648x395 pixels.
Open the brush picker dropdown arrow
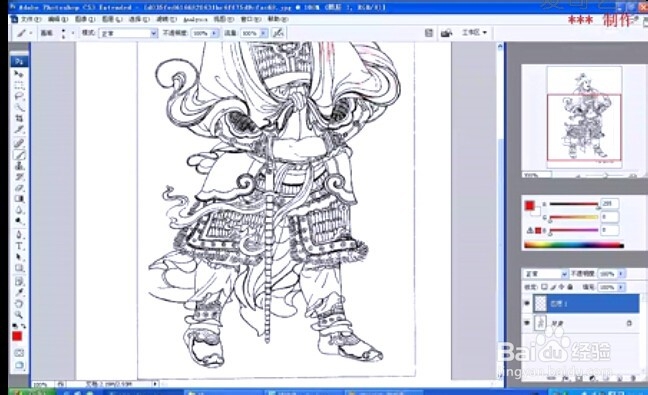(x=72, y=33)
